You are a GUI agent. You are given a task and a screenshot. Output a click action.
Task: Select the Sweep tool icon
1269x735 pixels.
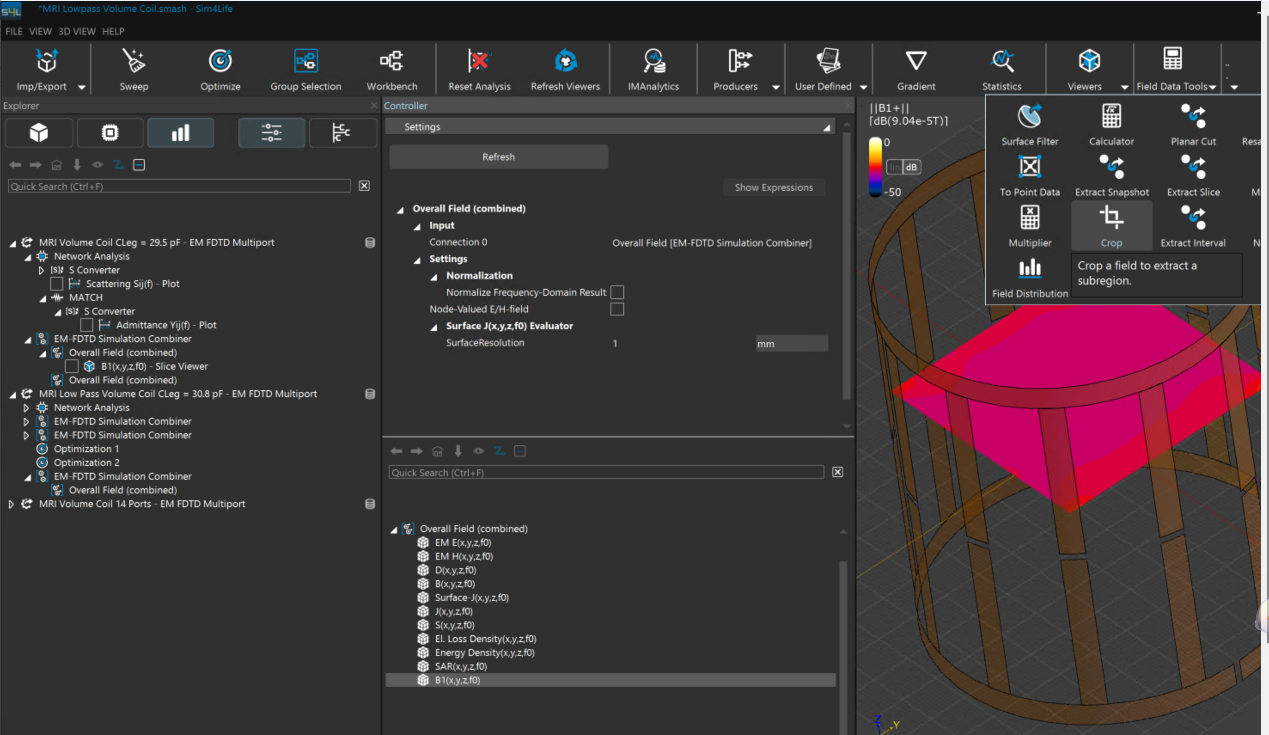coord(134,63)
